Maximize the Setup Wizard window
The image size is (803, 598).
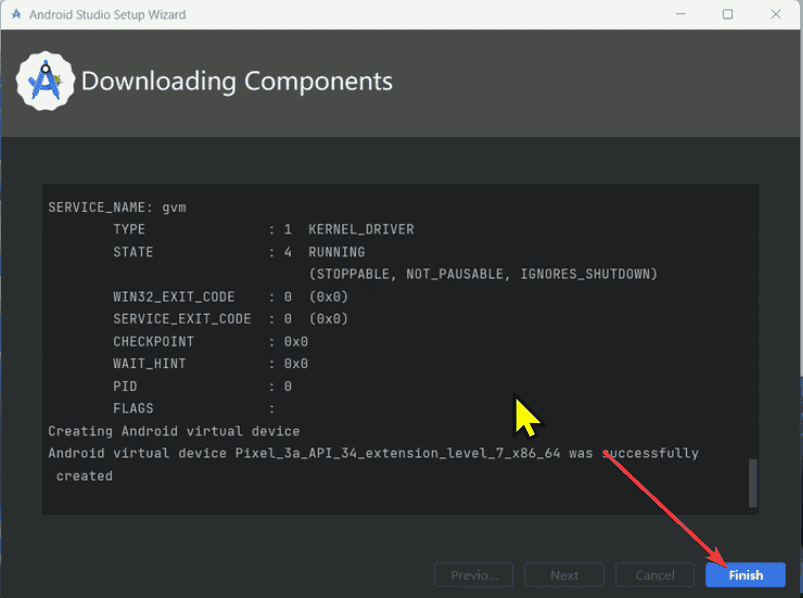pyautogui.click(x=727, y=15)
